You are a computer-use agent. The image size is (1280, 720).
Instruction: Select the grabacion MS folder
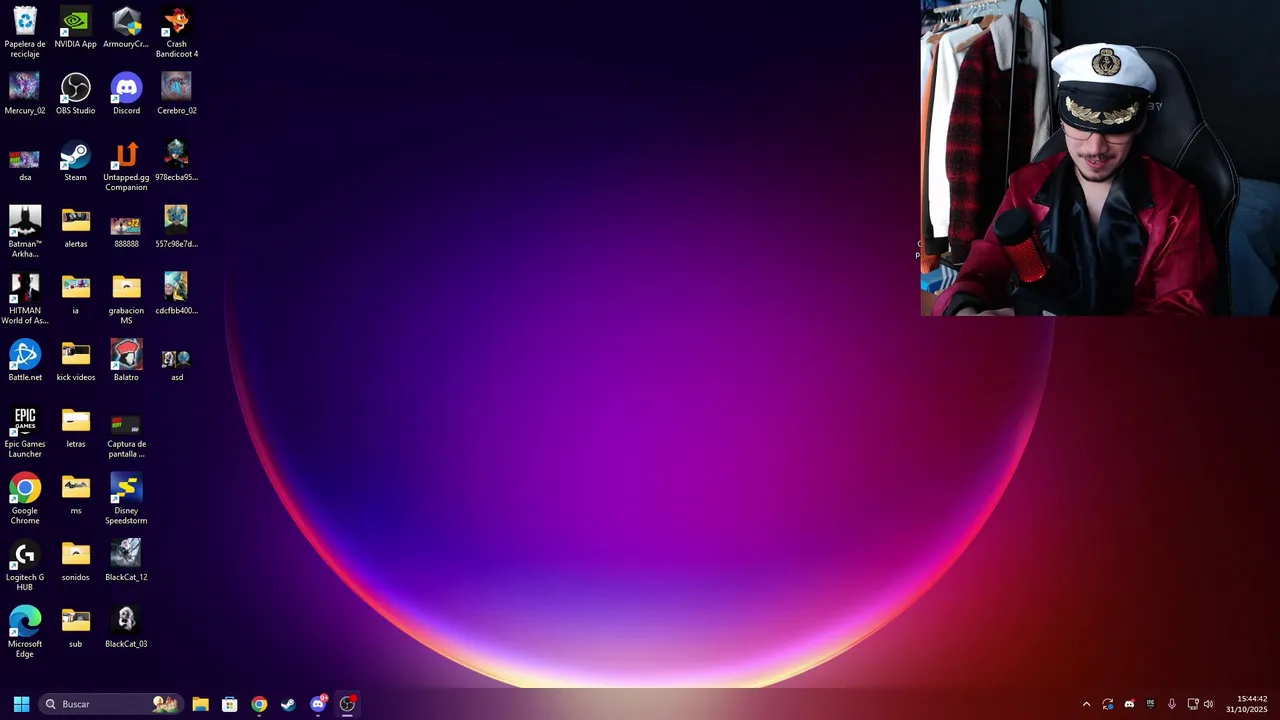126,299
